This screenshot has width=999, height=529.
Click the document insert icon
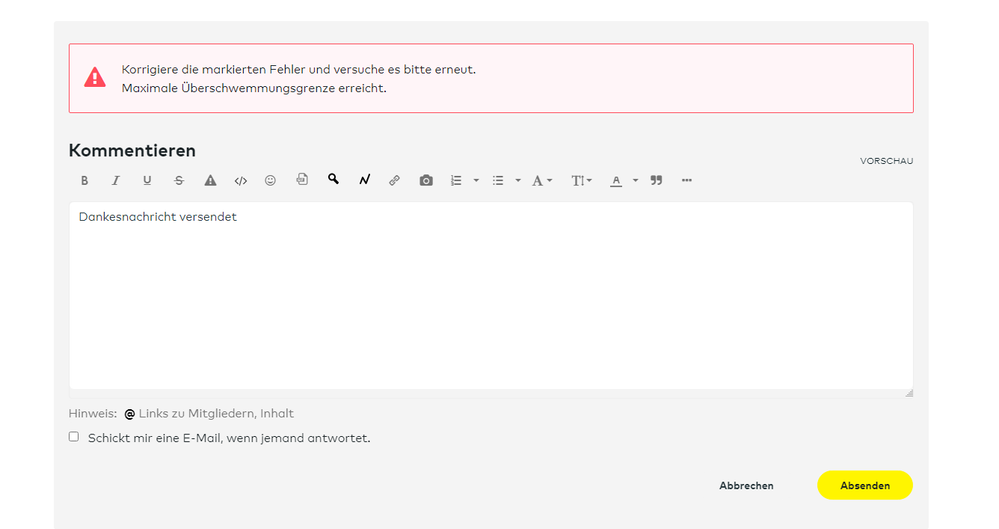(x=302, y=180)
